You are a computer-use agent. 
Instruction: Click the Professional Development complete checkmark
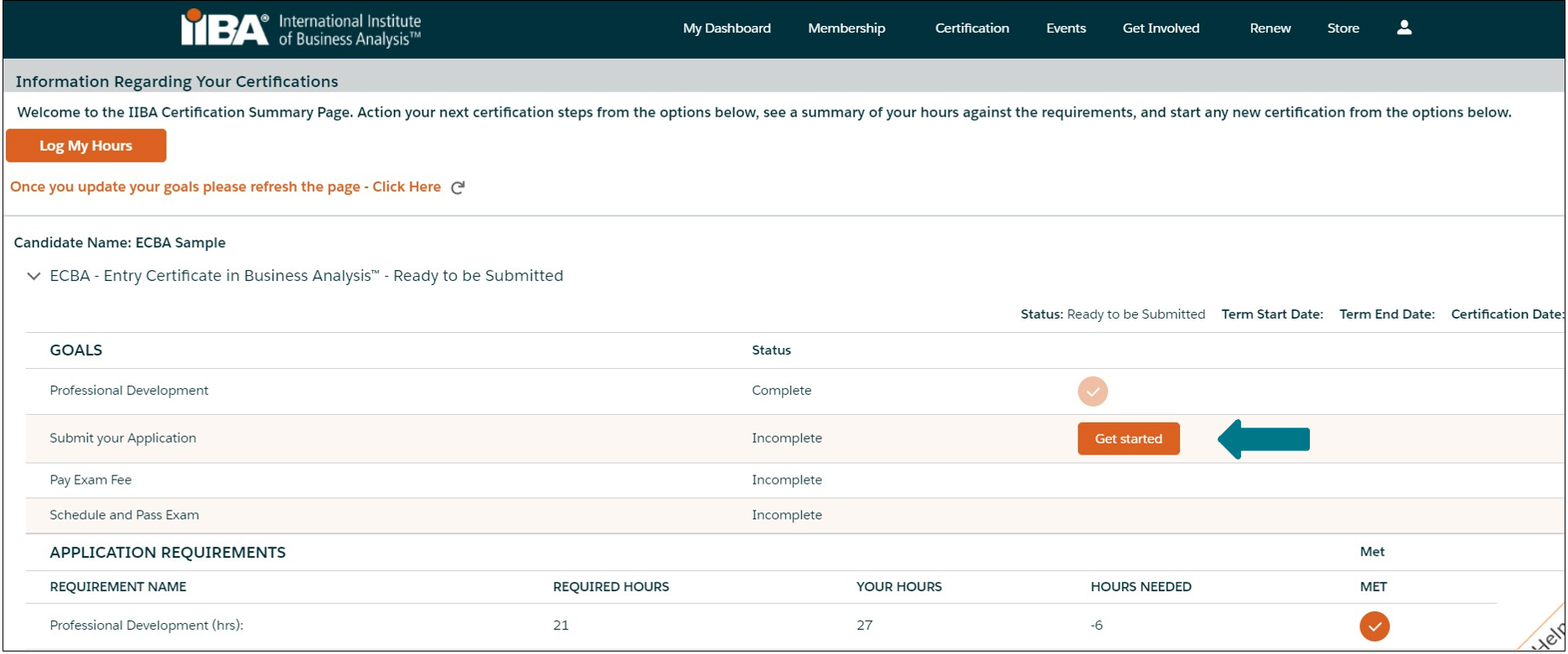pyautogui.click(x=1093, y=391)
